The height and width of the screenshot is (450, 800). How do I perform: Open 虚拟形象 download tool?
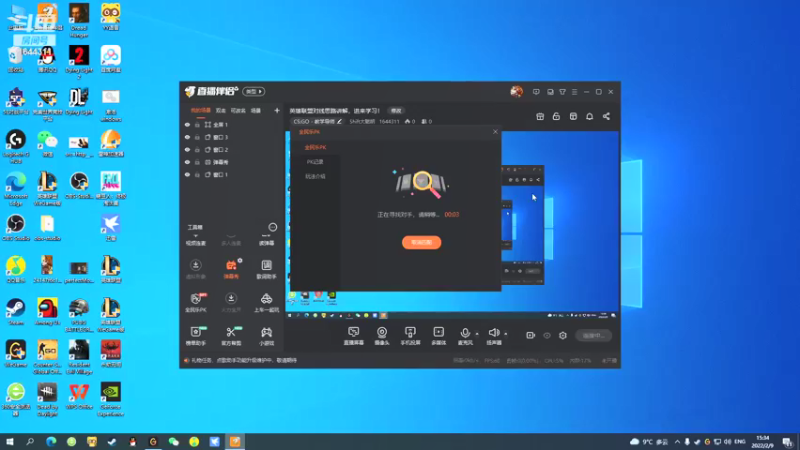click(x=196, y=269)
